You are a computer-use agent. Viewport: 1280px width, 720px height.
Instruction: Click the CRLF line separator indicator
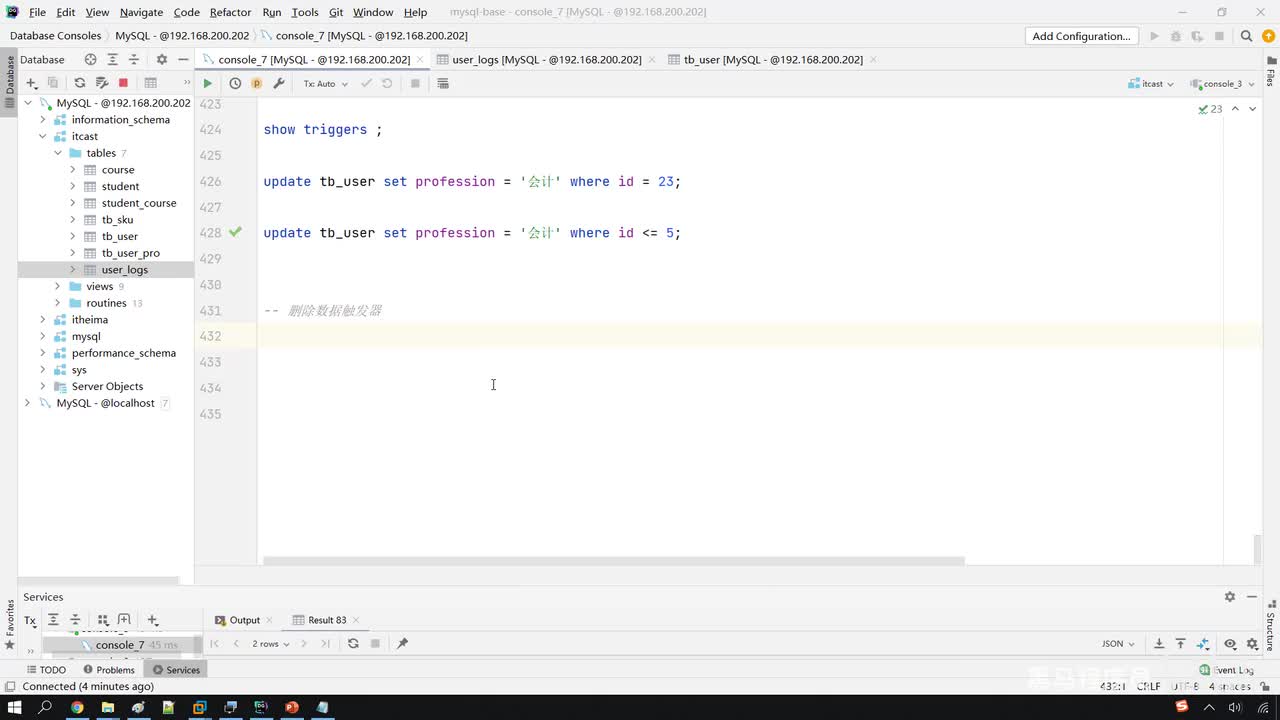point(1148,686)
